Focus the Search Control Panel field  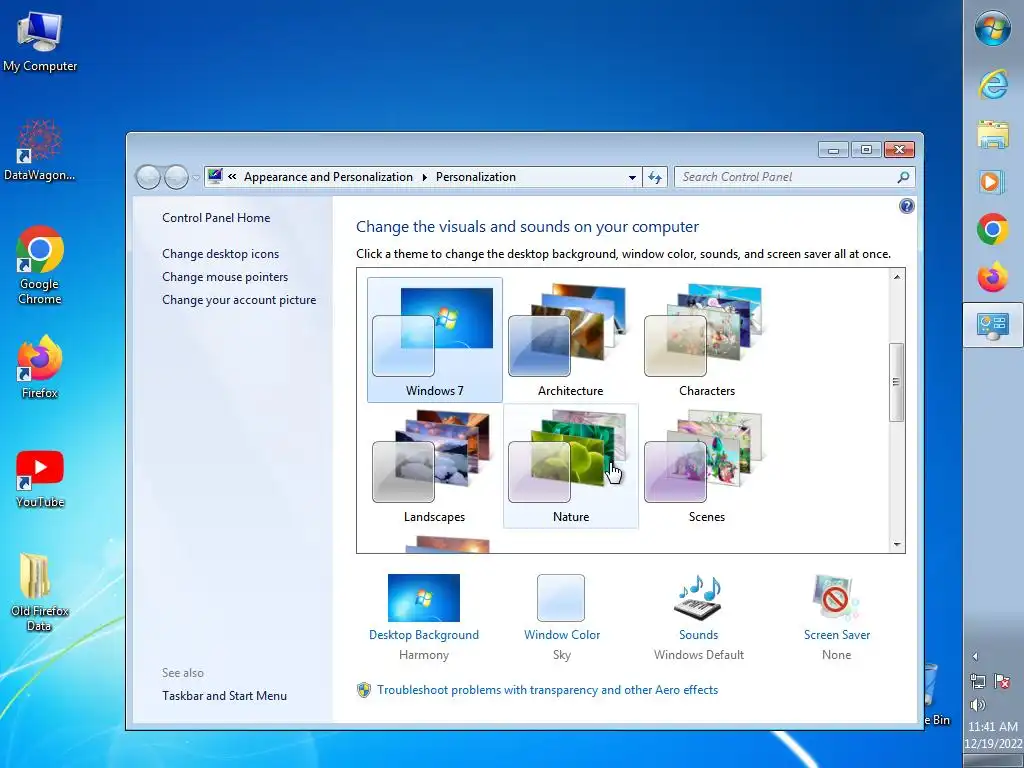pyautogui.click(x=787, y=177)
